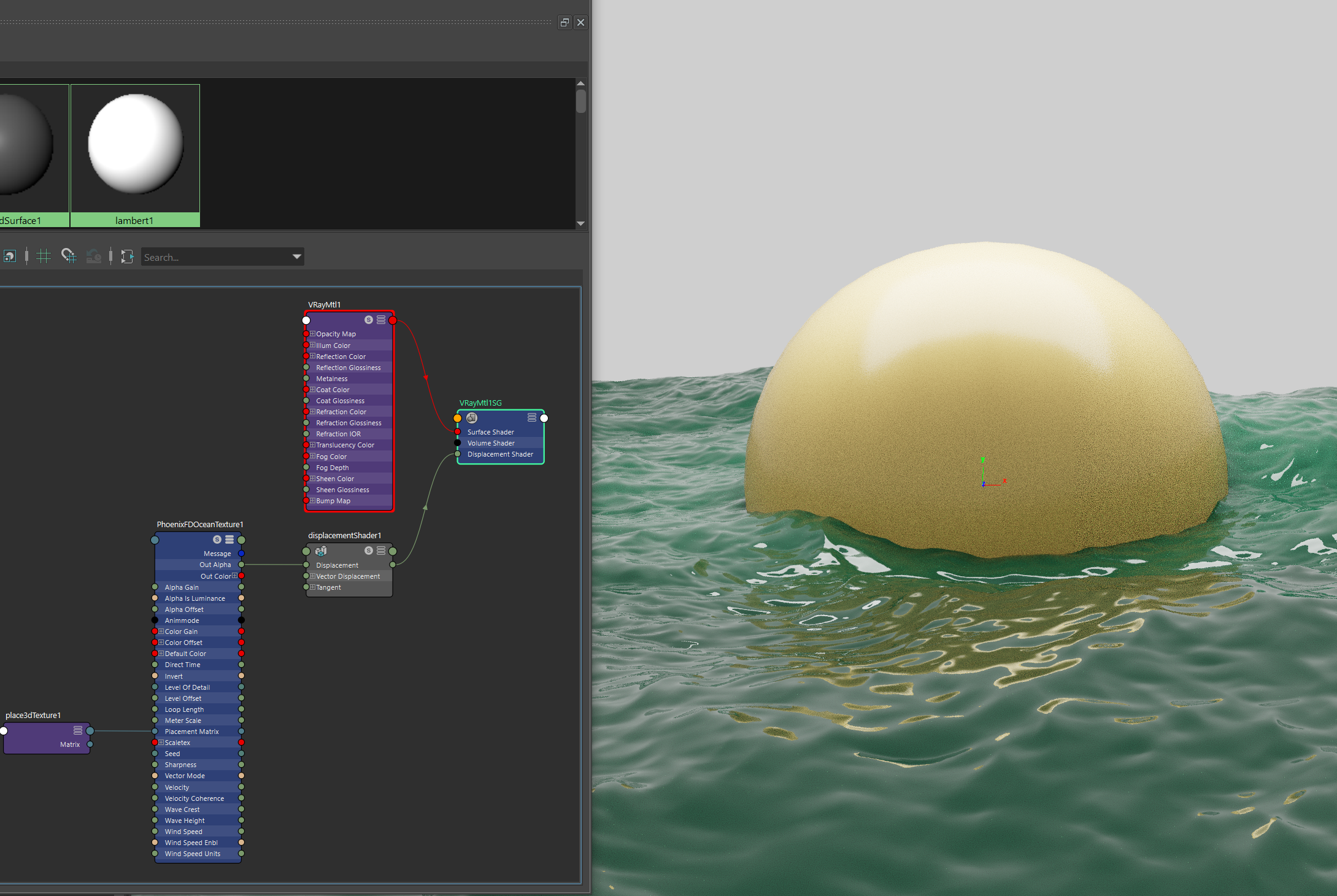Click the Fog Depth attribute row
Screen dimensions: 1337x896
tap(349, 468)
